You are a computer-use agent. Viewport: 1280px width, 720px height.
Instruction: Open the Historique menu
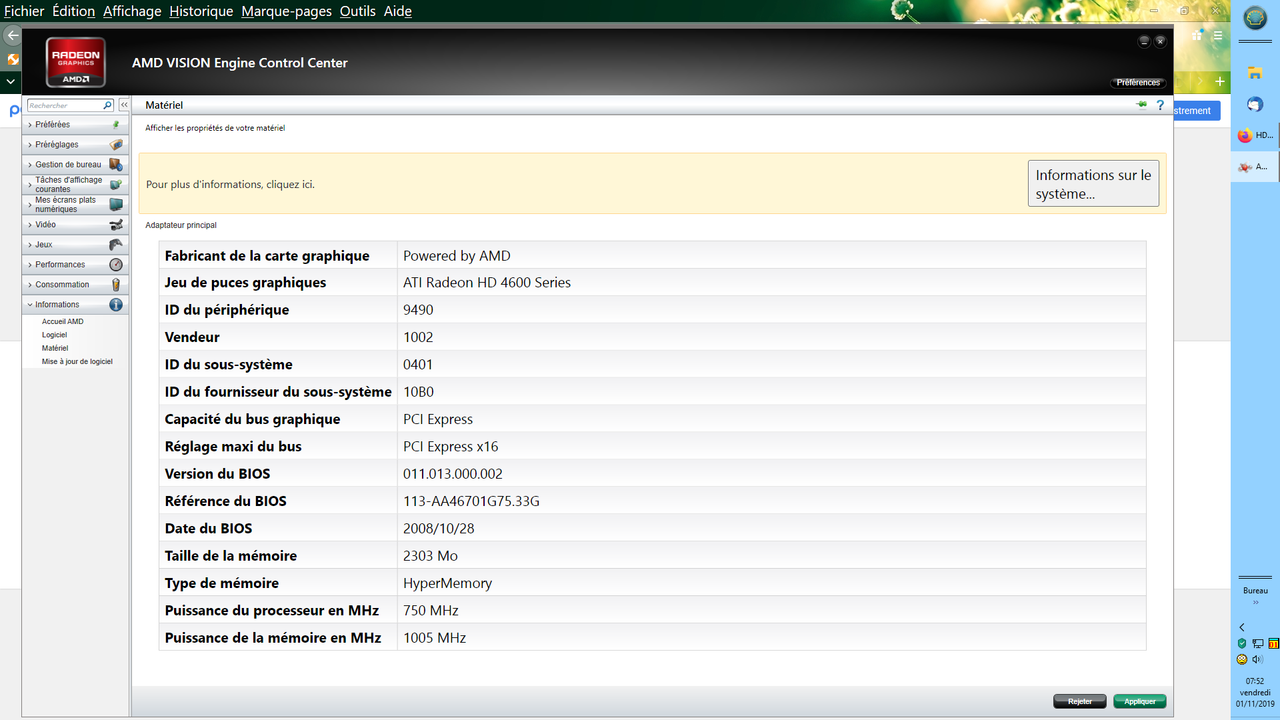coord(201,11)
